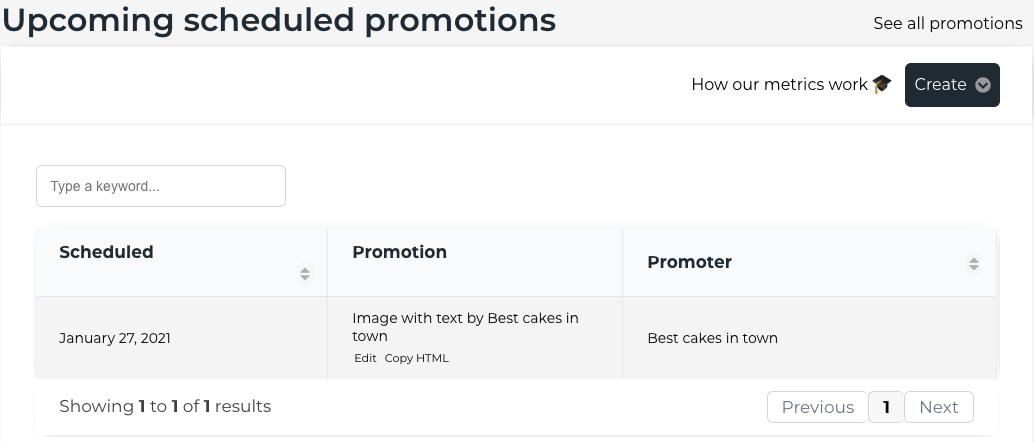1034x442 pixels.
Task: Click the Upcoming scheduled promotions heading
Action: pos(280,20)
